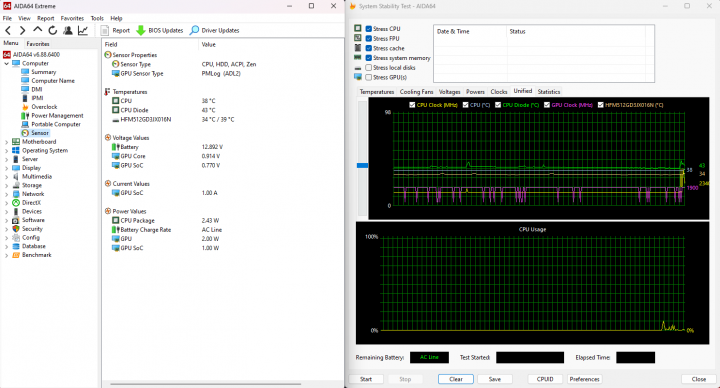This screenshot has height=388, width=720.
Task: Enable the Stress local disks checkbox
Action: pyautogui.click(x=368, y=67)
